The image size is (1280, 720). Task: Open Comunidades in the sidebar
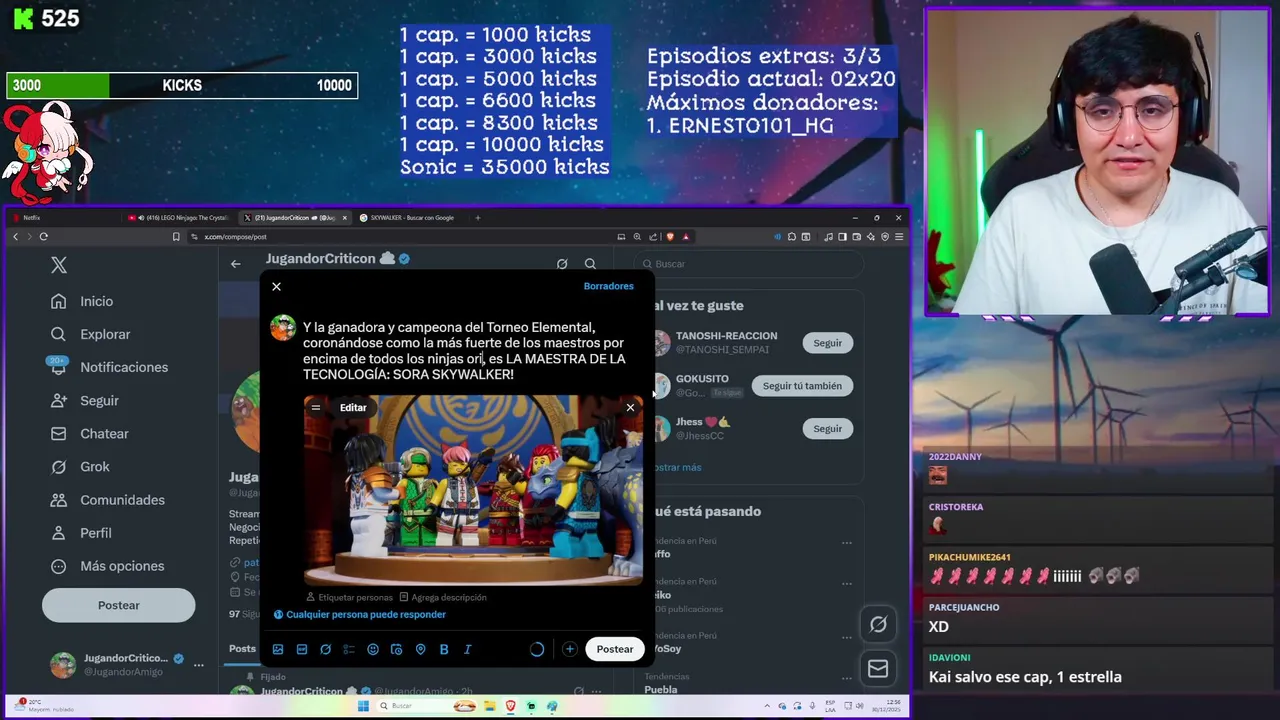[108, 499]
